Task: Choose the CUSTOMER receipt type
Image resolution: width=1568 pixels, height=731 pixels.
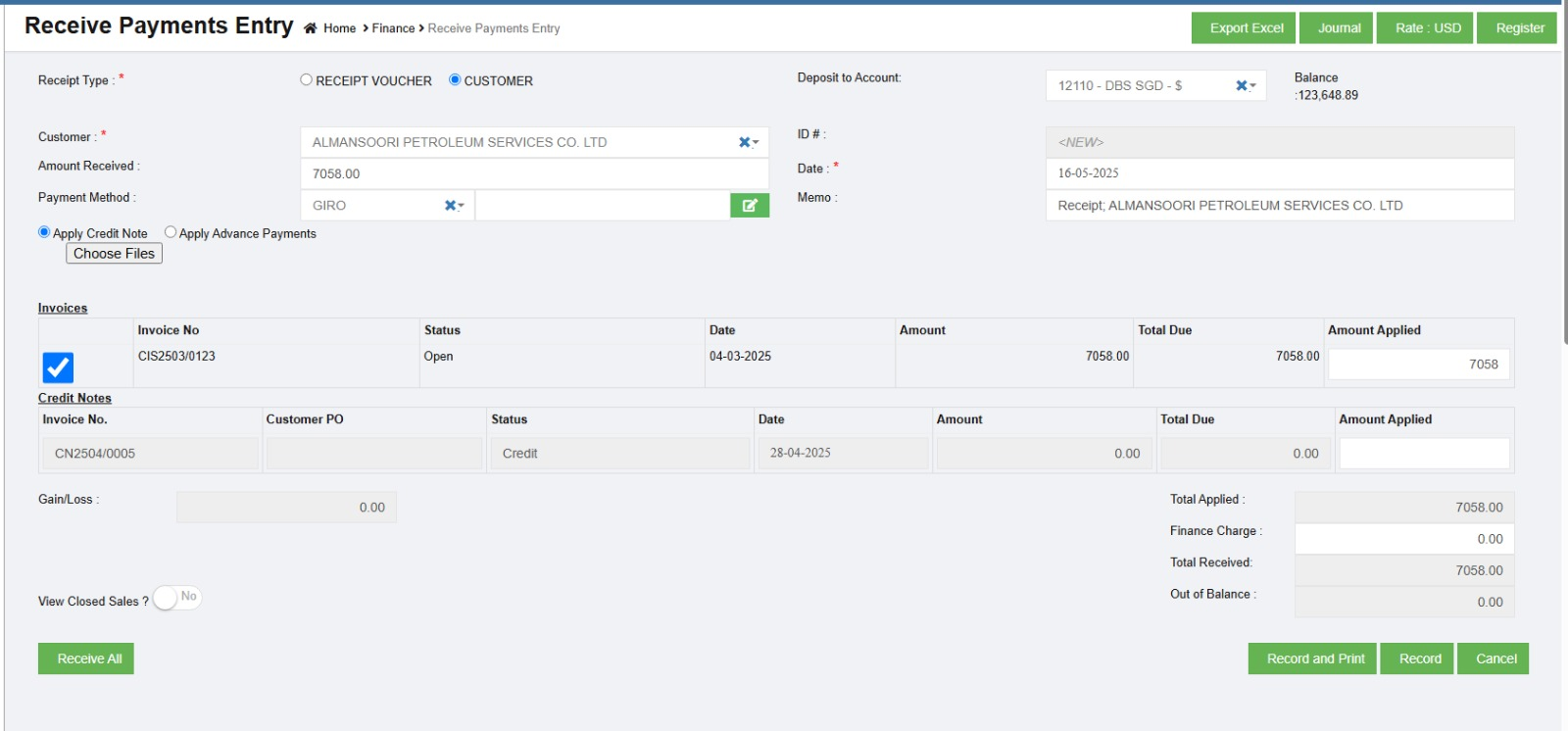Action: click(455, 80)
